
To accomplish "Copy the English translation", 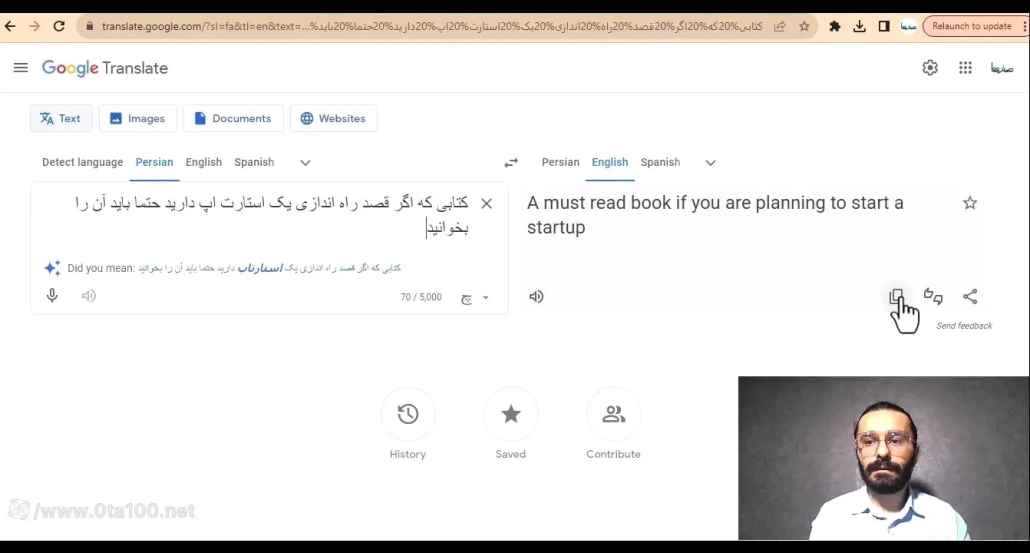I will tap(897, 296).
